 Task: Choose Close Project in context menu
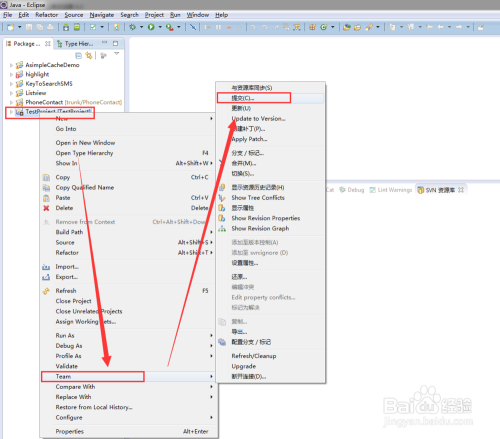pos(129,301)
